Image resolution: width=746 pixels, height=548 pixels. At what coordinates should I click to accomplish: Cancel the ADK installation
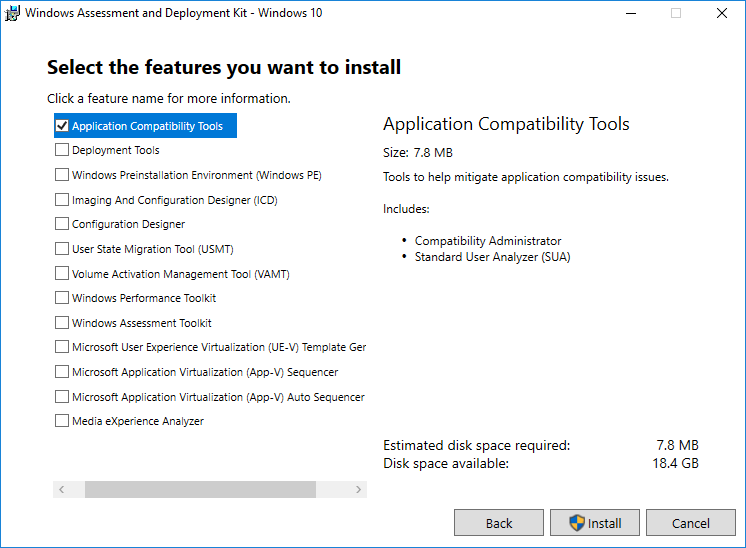click(x=691, y=523)
